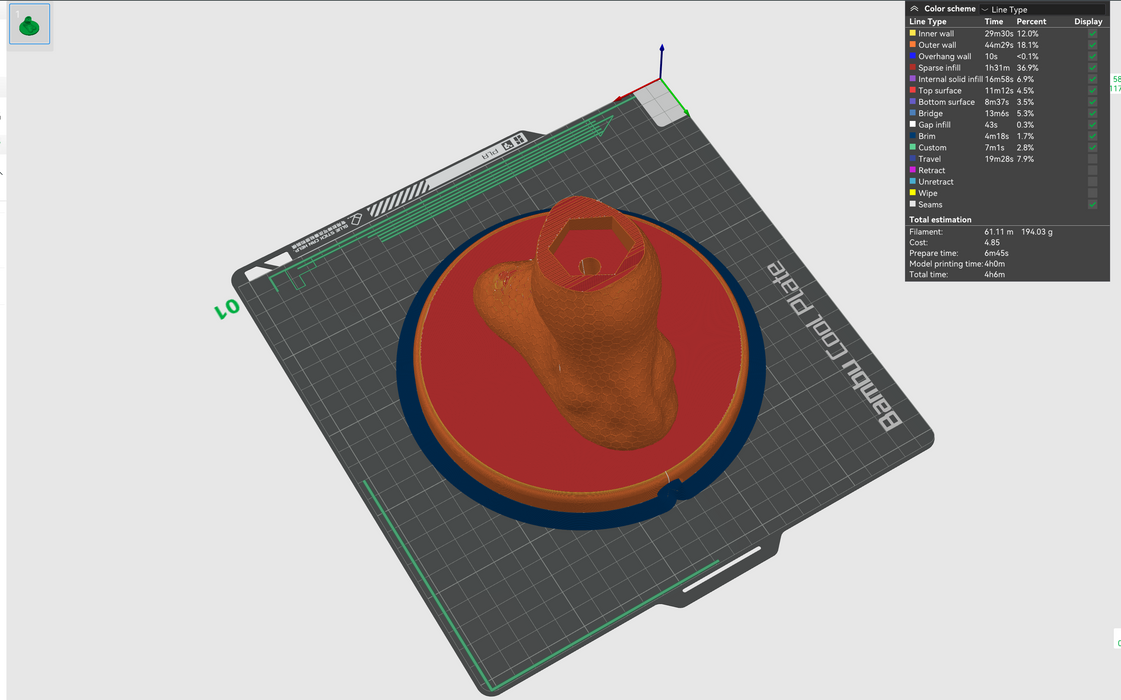Click the Internal solid infill label
Screen dimensions: 1121x700
tap(950, 79)
